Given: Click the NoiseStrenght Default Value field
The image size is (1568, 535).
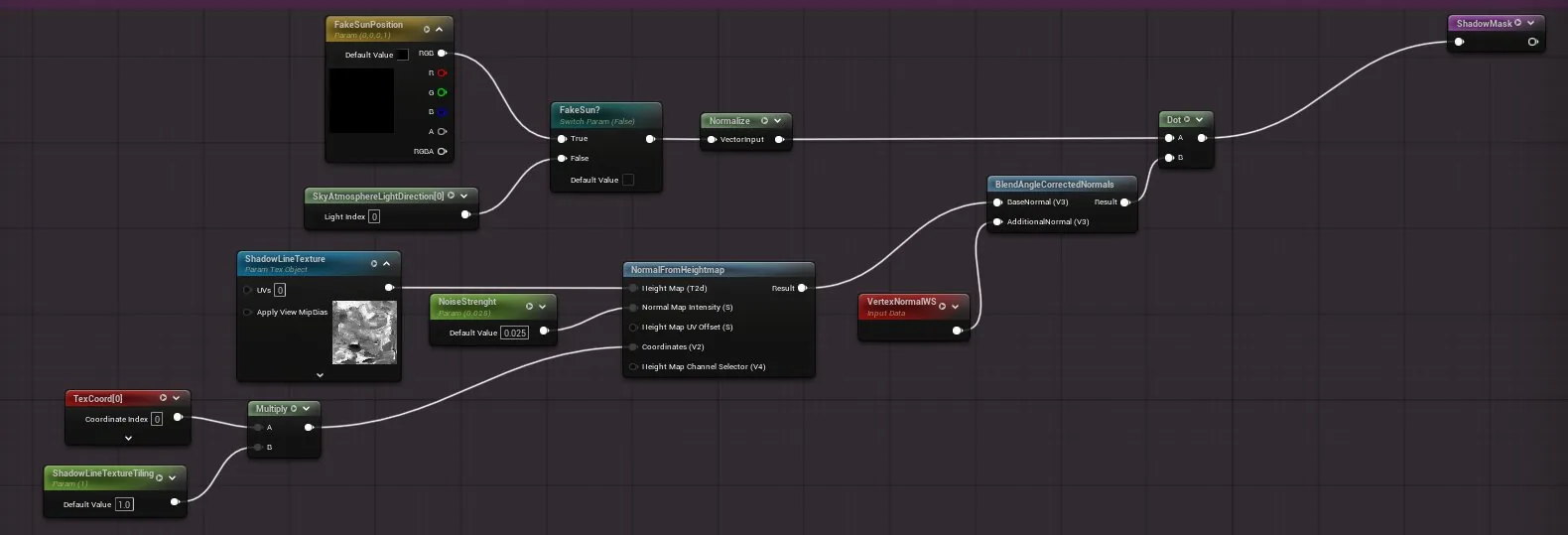Looking at the screenshot, I should click(514, 333).
